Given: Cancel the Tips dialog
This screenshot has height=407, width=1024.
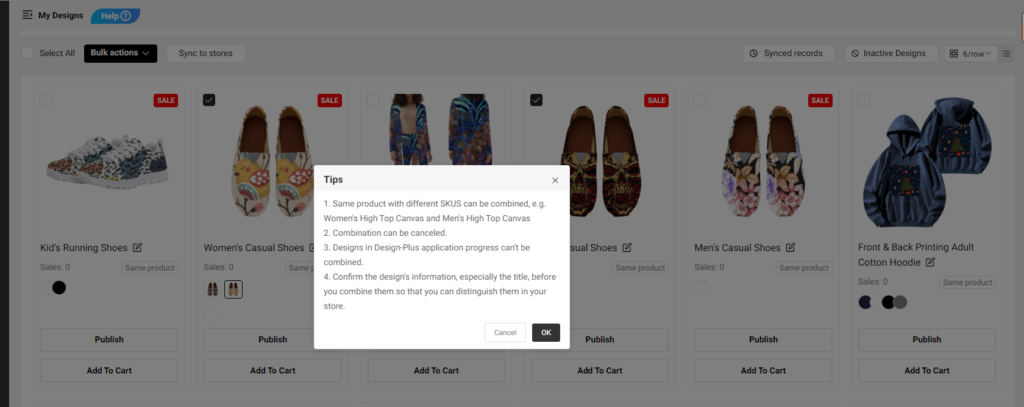Looking at the screenshot, I should (505, 333).
